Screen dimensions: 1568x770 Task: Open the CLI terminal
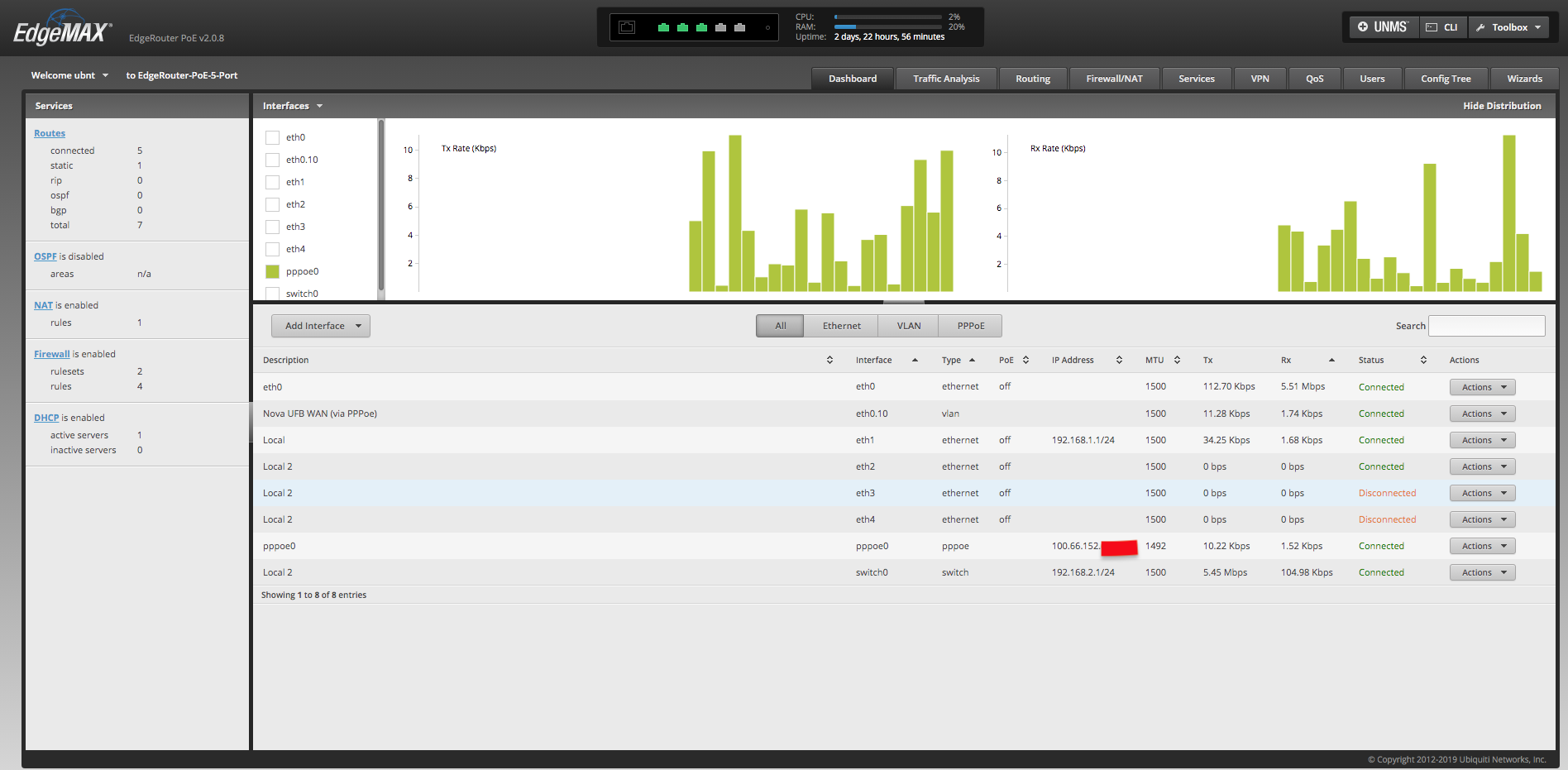1443,27
